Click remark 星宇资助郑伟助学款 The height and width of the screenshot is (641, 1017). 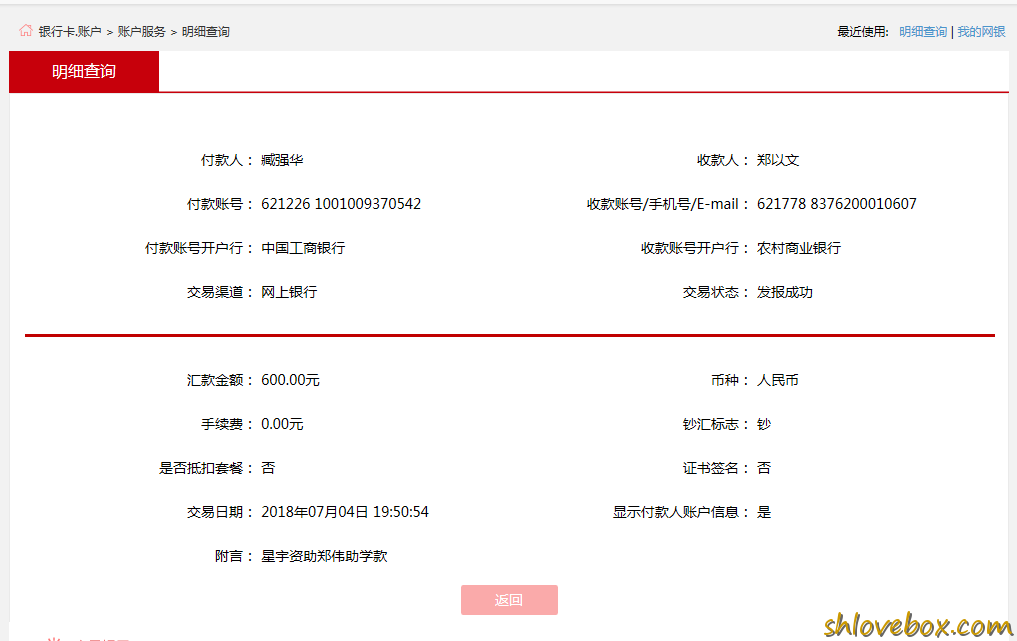point(324,557)
